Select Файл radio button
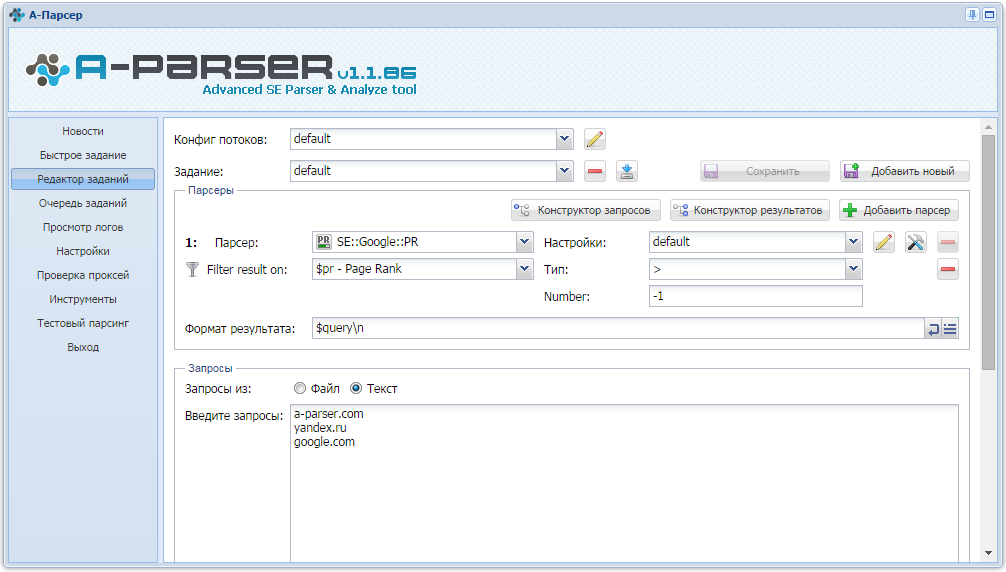This screenshot has height=572, width=1006. point(300,388)
